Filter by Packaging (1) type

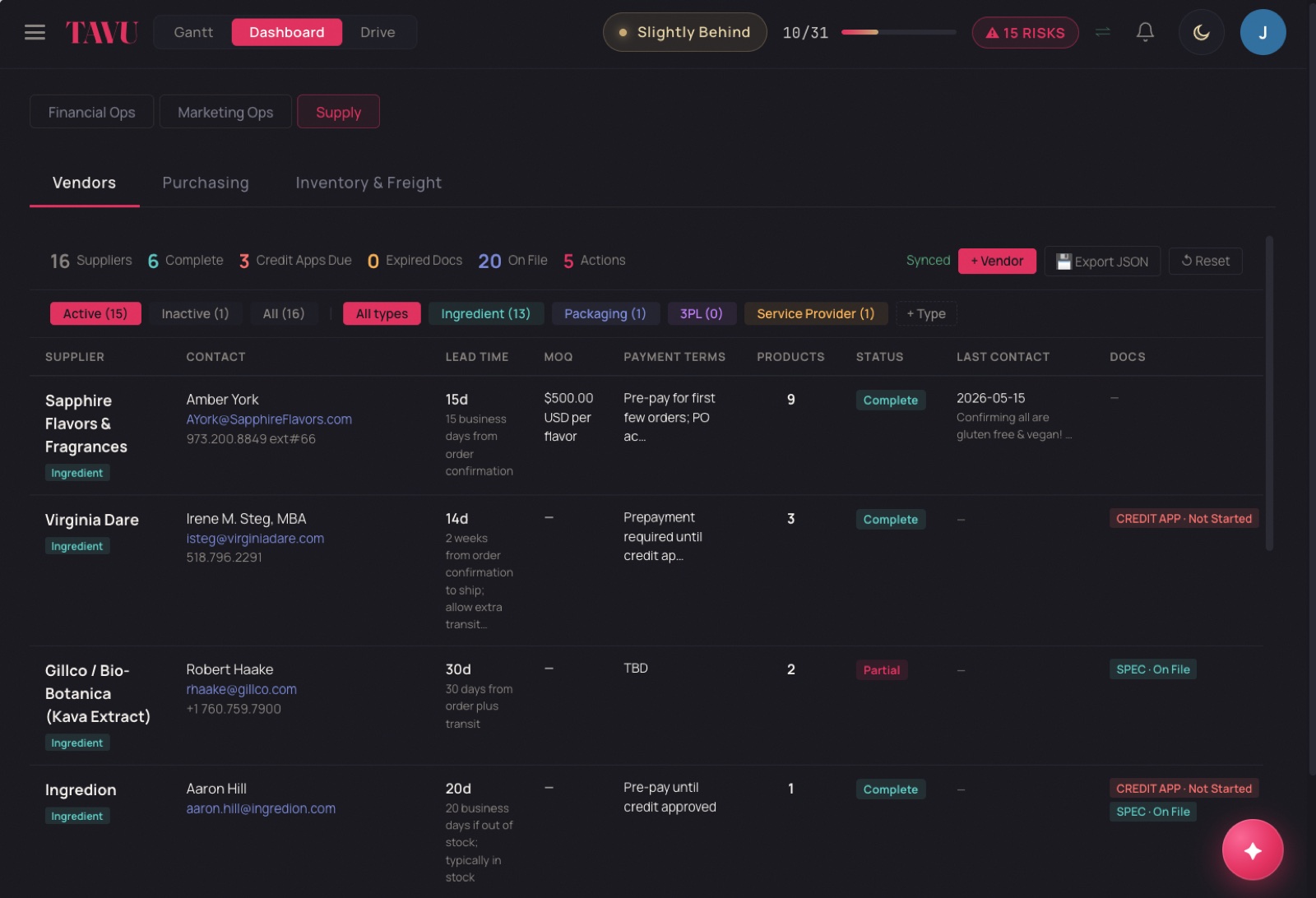click(605, 313)
